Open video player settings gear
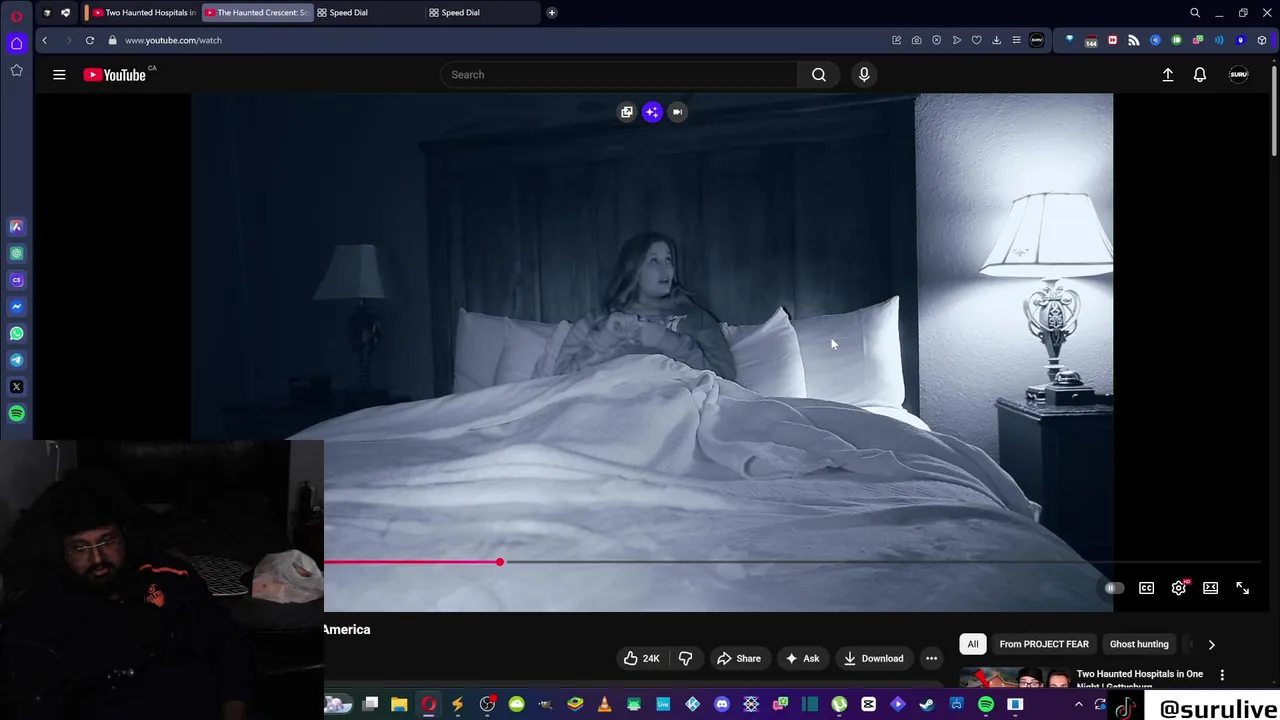Screen dimensions: 1280x720 coord(1179,588)
